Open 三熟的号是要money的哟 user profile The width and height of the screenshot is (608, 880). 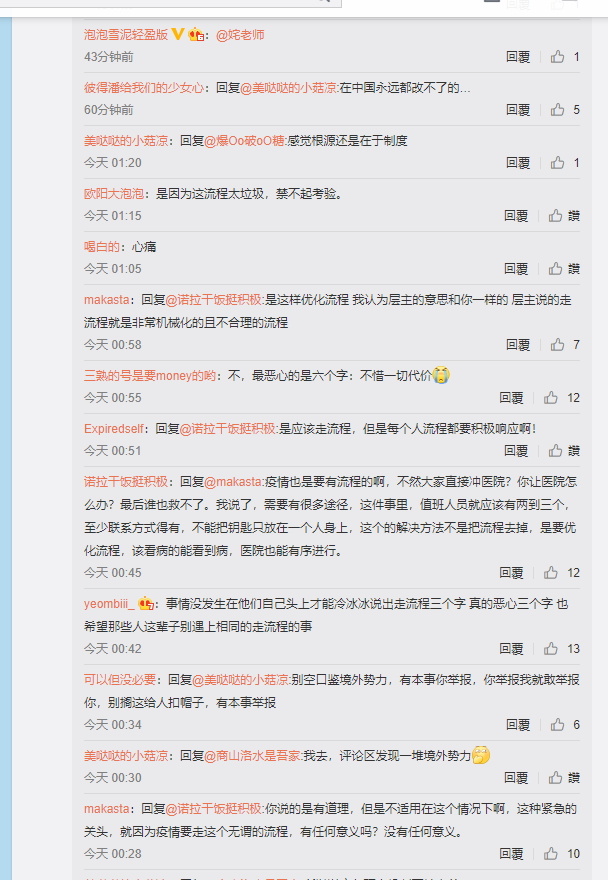[x=149, y=375]
